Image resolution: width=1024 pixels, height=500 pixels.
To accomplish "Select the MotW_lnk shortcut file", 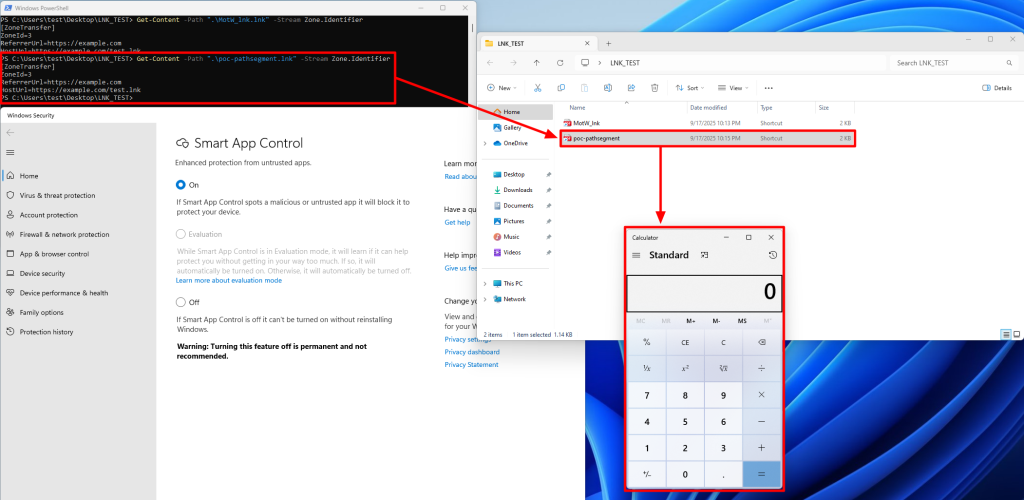I will point(707,123).
